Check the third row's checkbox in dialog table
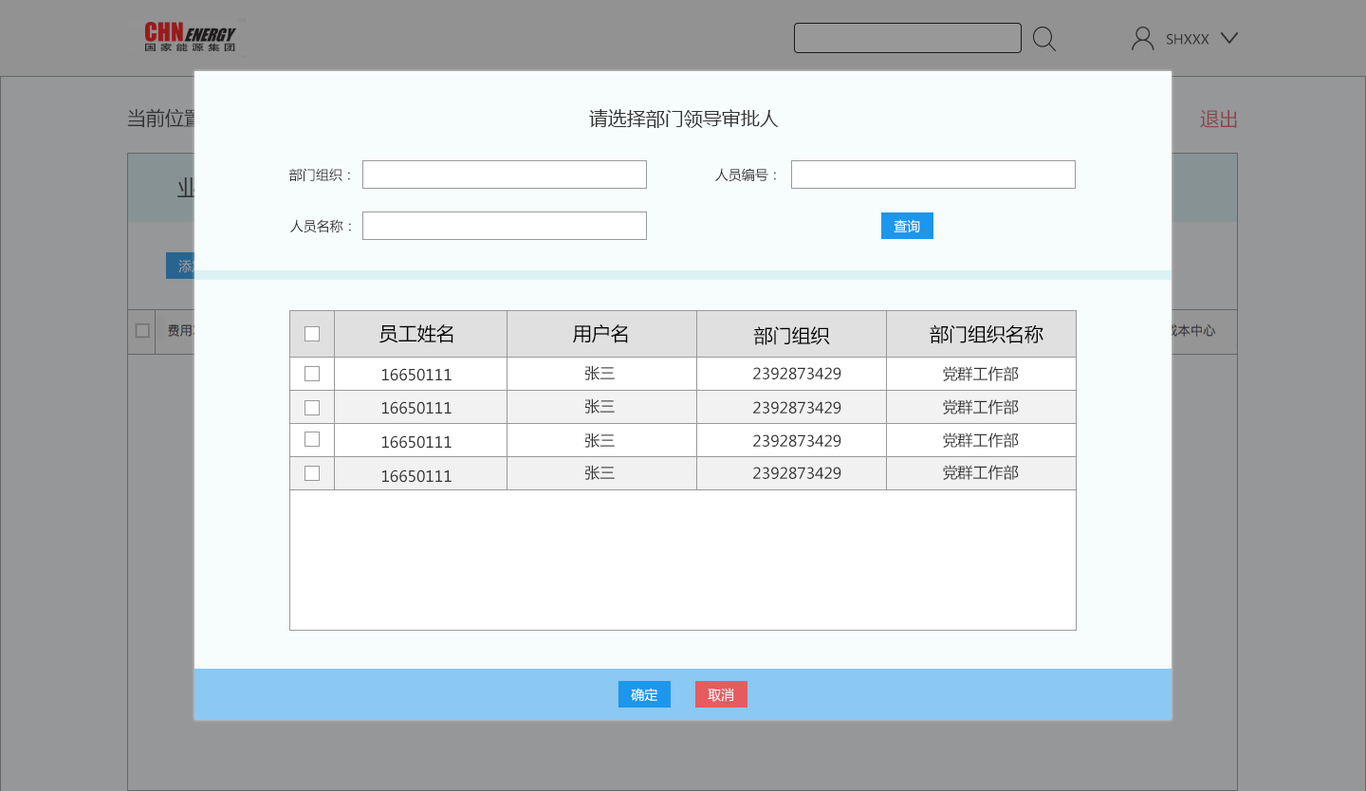Screen dimensions: 1366x791 point(312,439)
